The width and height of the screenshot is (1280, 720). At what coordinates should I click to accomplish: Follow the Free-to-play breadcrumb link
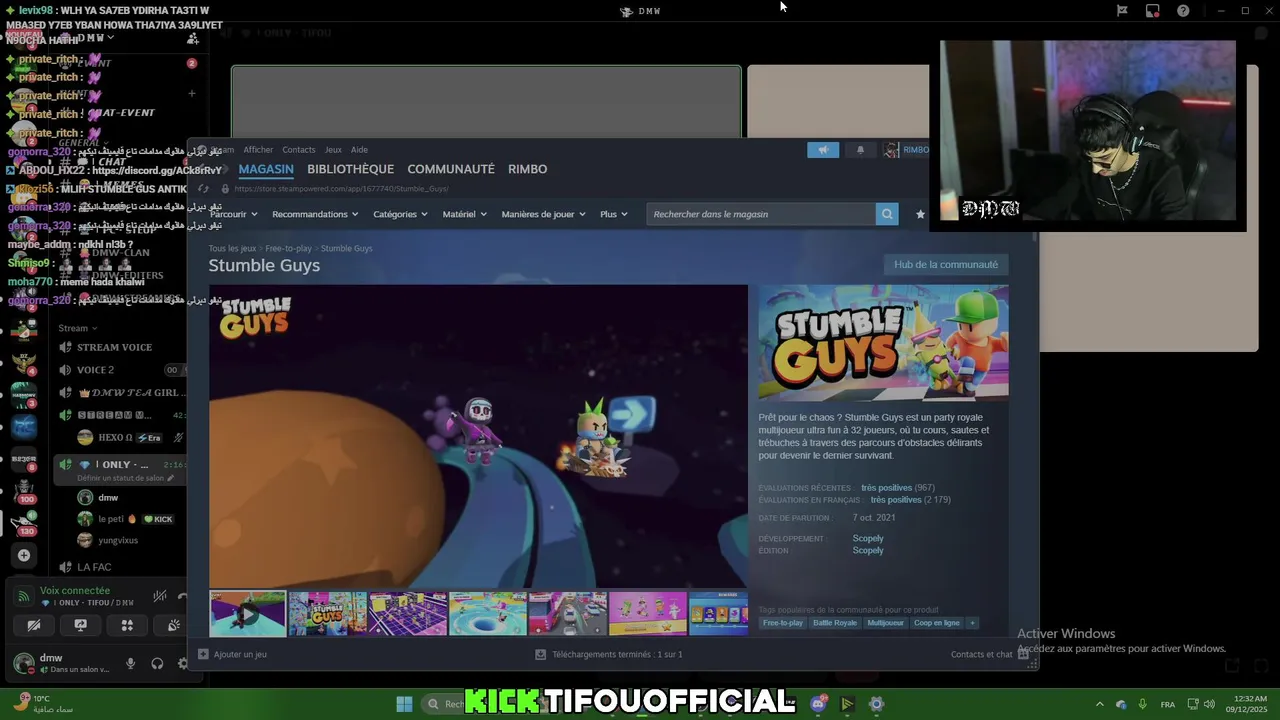click(288, 248)
